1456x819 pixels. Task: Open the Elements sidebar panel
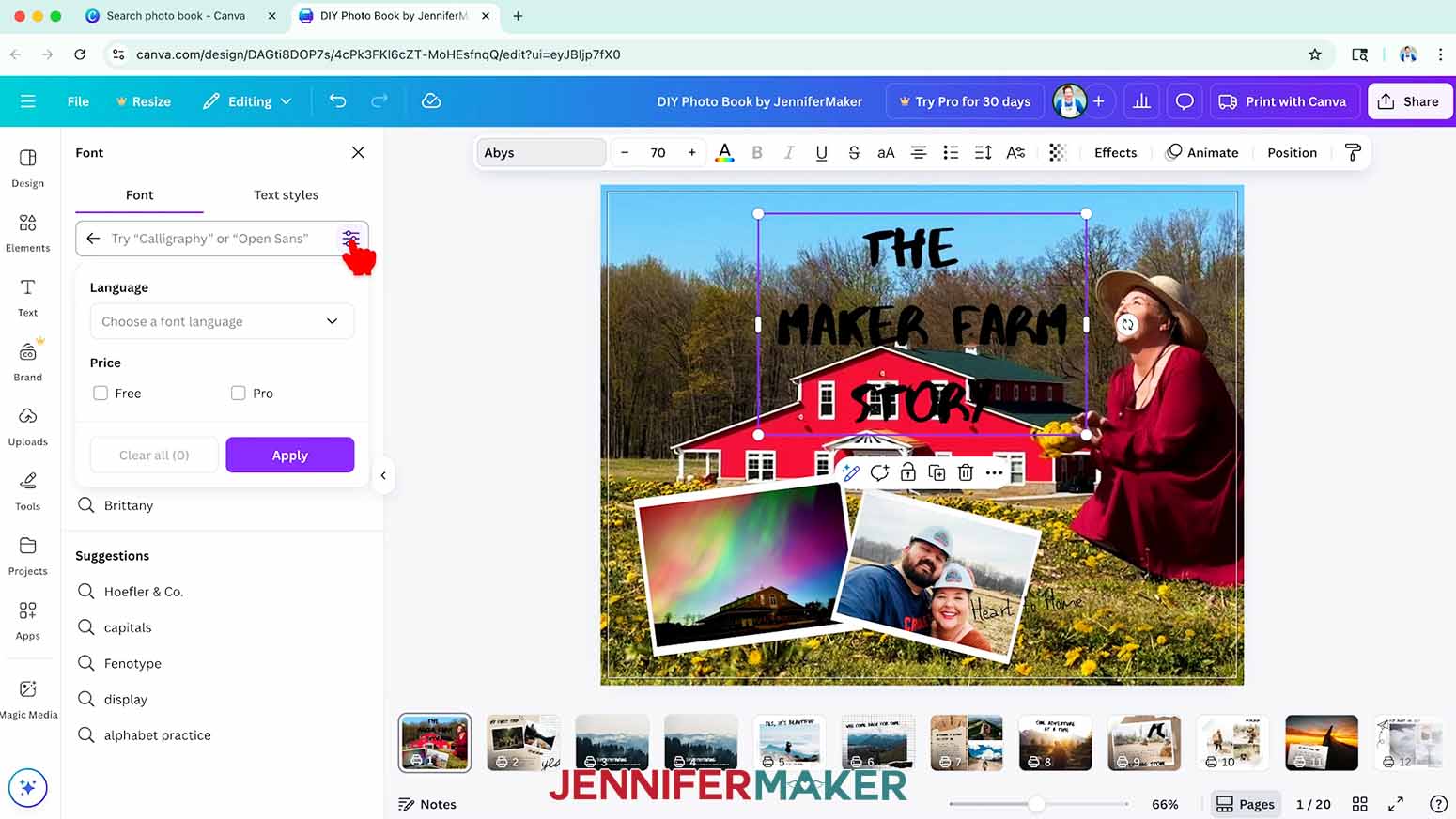[28, 233]
